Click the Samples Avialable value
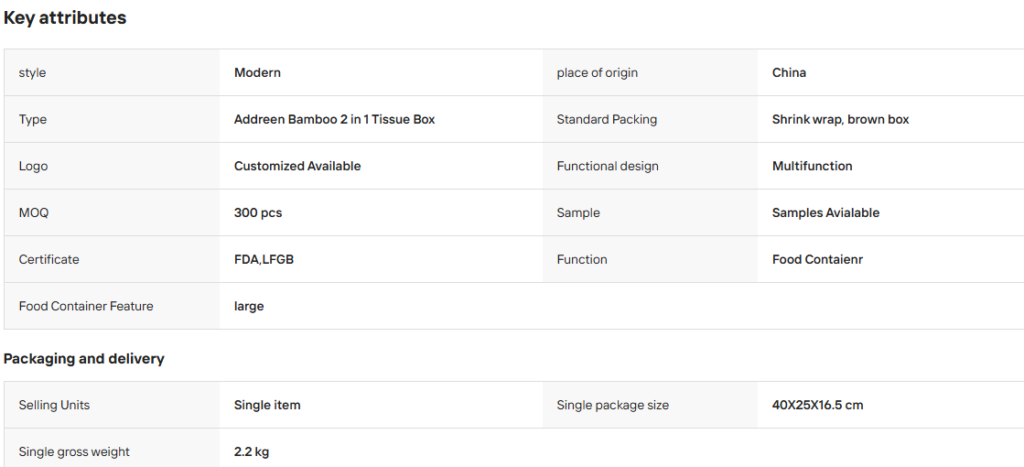This screenshot has height=467, width=1024. pos(825,213)
